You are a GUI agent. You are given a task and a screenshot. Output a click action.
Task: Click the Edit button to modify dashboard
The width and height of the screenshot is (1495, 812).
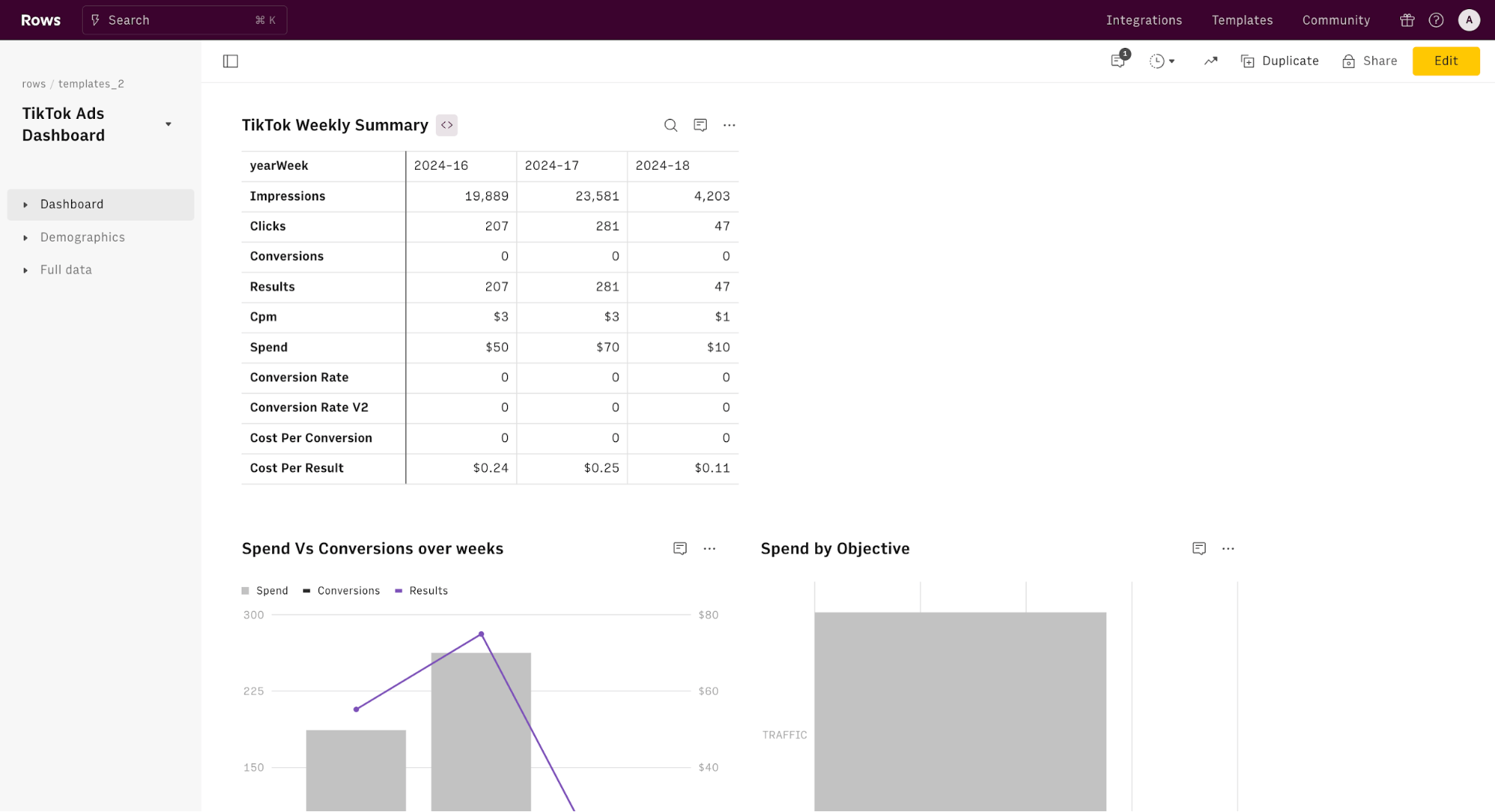click(1446, 61)
